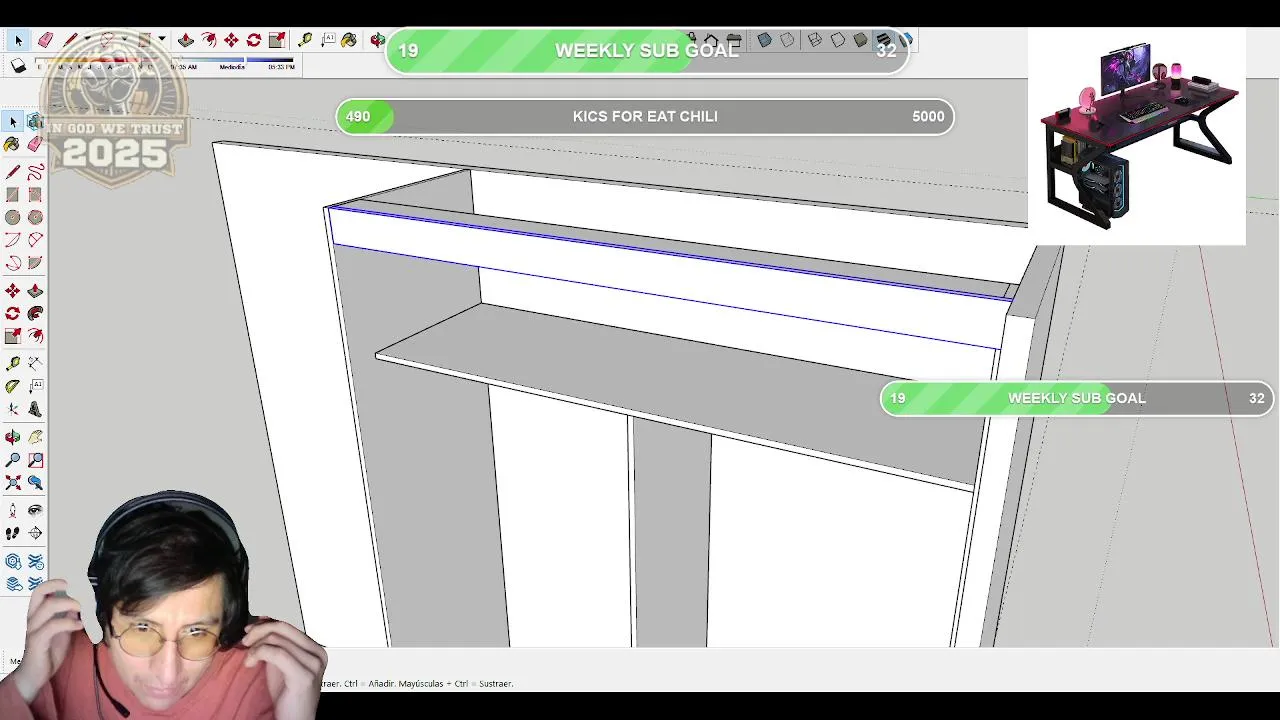This screenshot has height=720, width=1280.
Task: Select the Make Component tool in left toolbar
Action: pos(35,121)
